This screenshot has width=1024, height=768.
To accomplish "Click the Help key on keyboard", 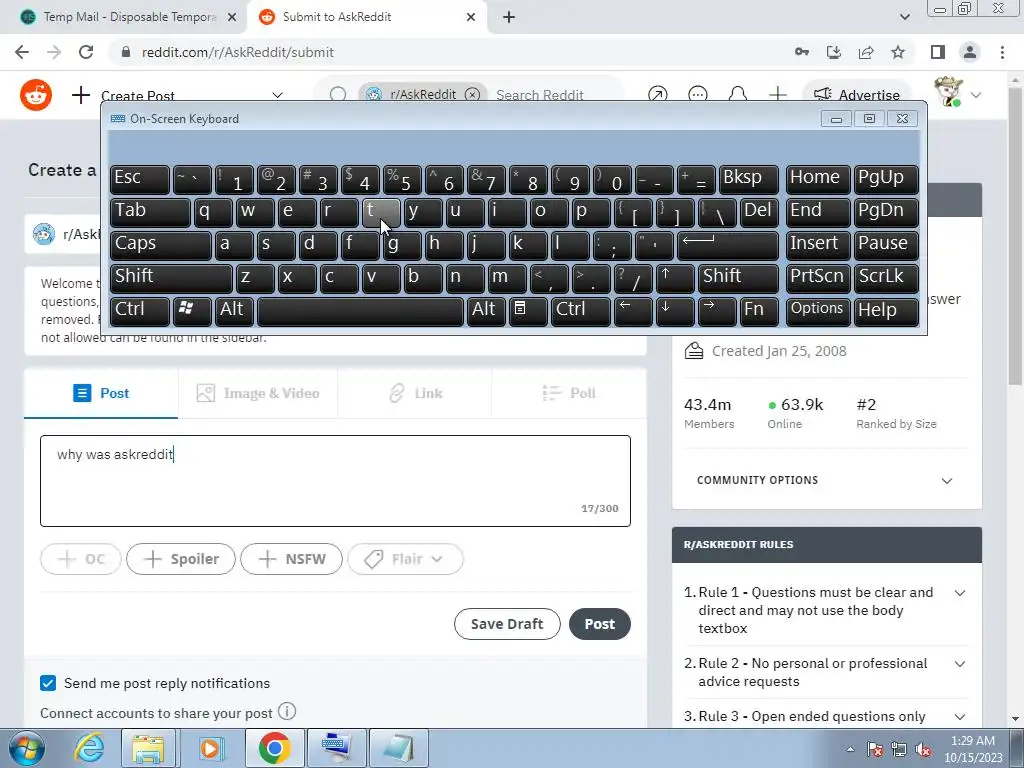I will pyautogui.click(x=886, y=312).
